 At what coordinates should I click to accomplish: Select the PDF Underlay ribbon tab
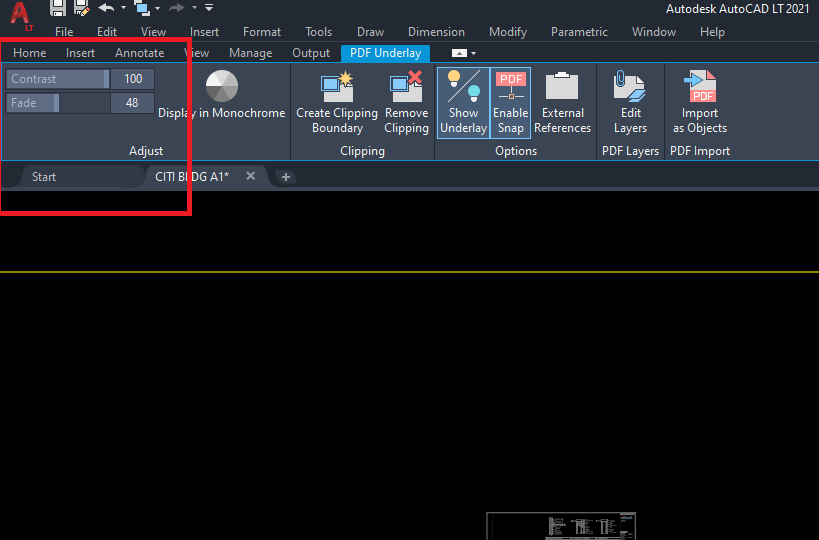click(385, 53)
